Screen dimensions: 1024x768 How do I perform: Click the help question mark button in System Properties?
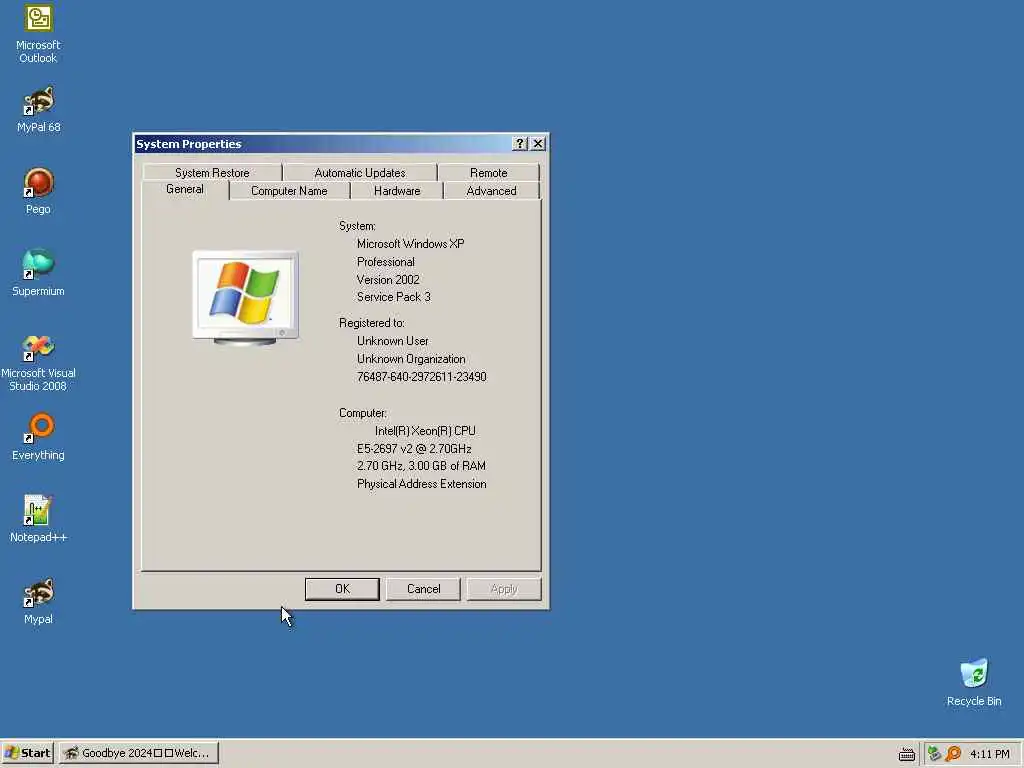pyautogui.click(x=520, y=144)
